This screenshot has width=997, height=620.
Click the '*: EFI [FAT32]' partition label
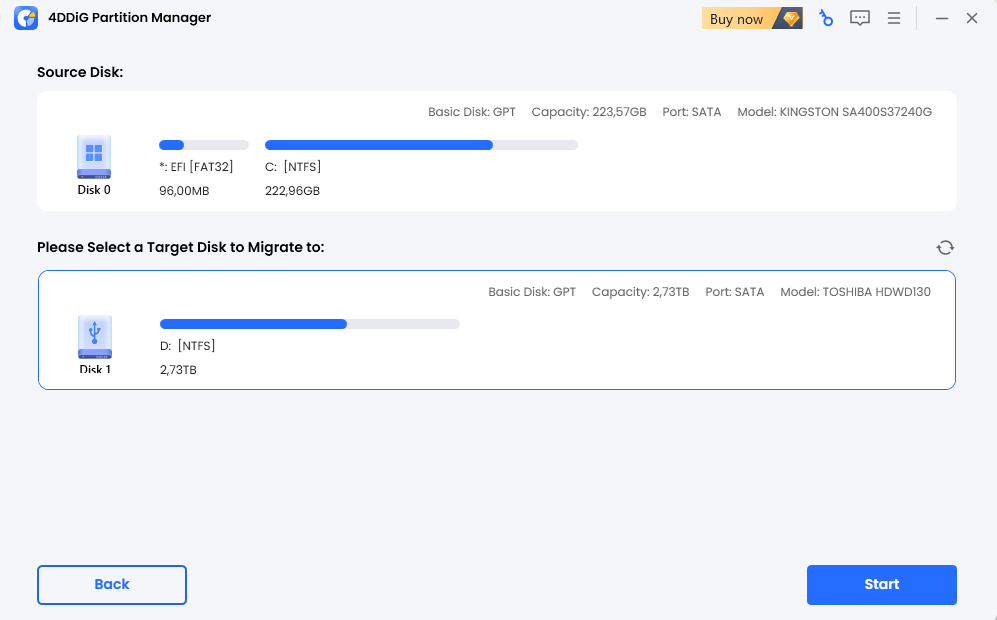point(196,167)
